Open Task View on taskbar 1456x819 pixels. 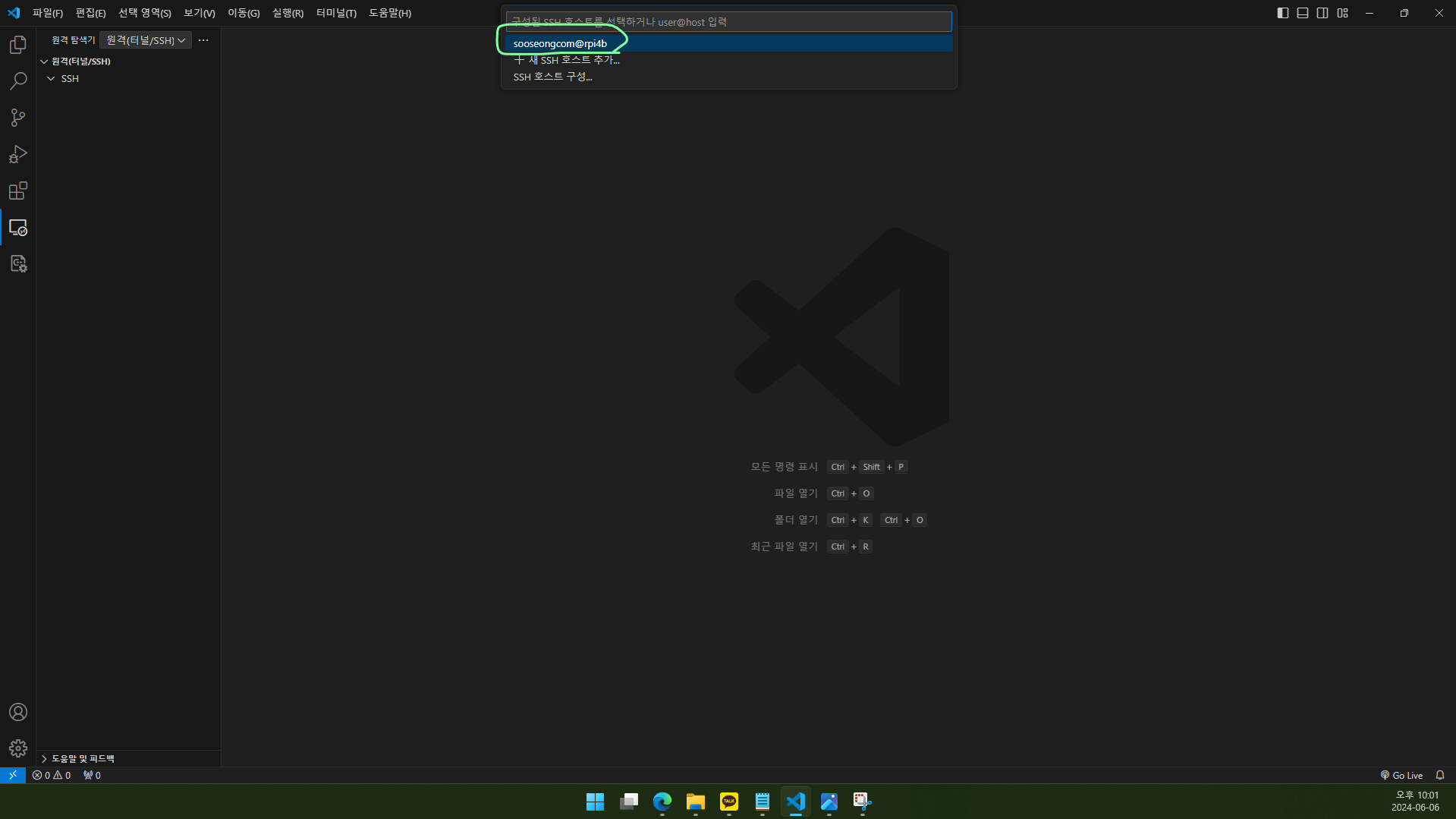(x=629, y=802)
